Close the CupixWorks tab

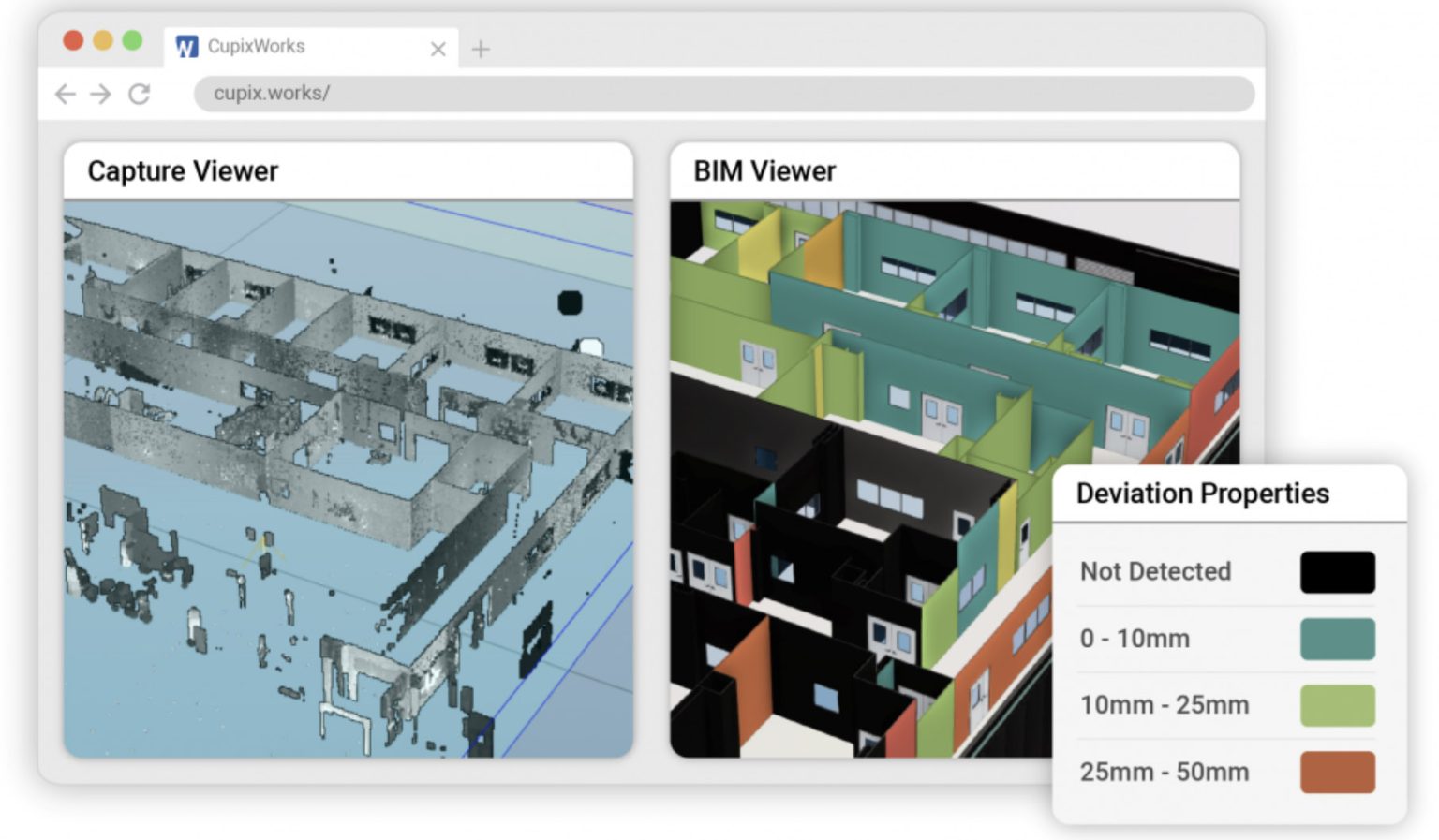(437, 49)
